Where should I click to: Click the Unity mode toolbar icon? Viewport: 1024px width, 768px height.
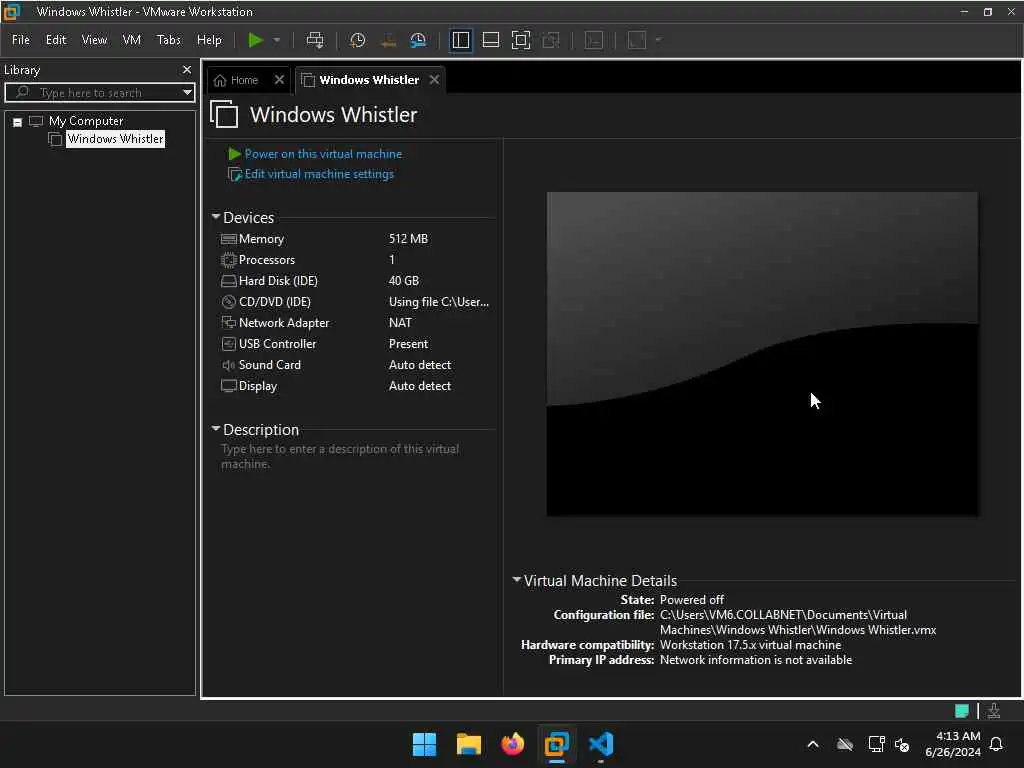(x=551, y=40)
